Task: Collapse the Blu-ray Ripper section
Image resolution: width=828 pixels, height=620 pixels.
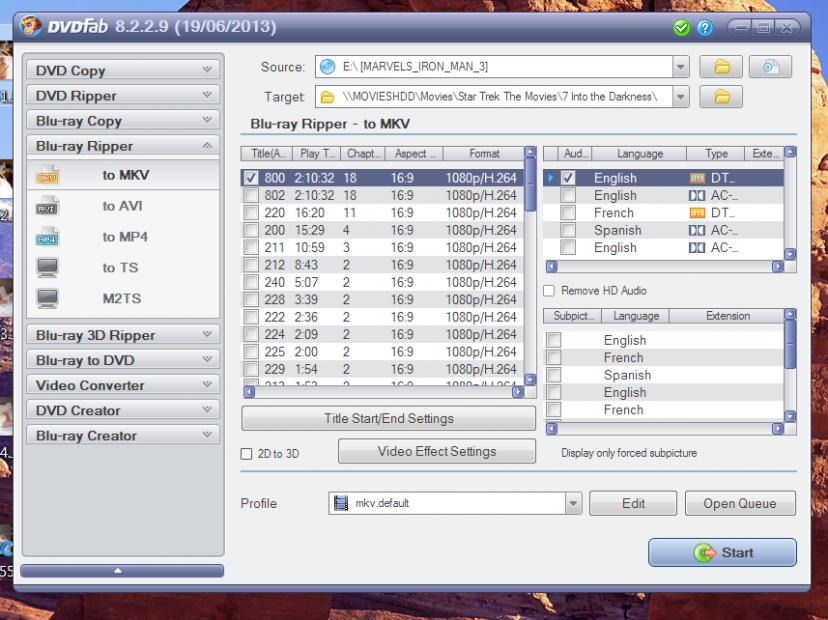Action: coord(123,146)
